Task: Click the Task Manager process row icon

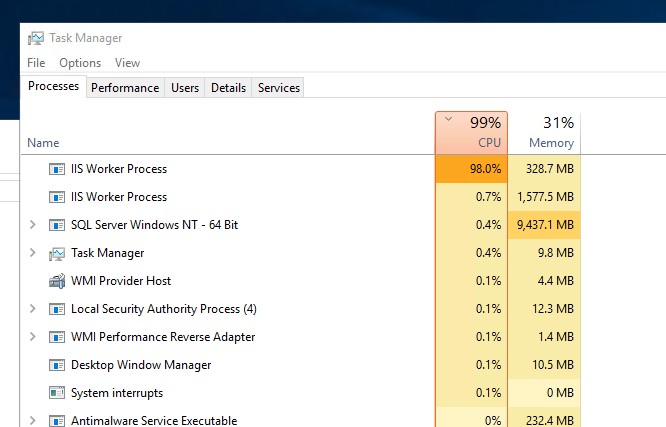Action: point(57,253)
